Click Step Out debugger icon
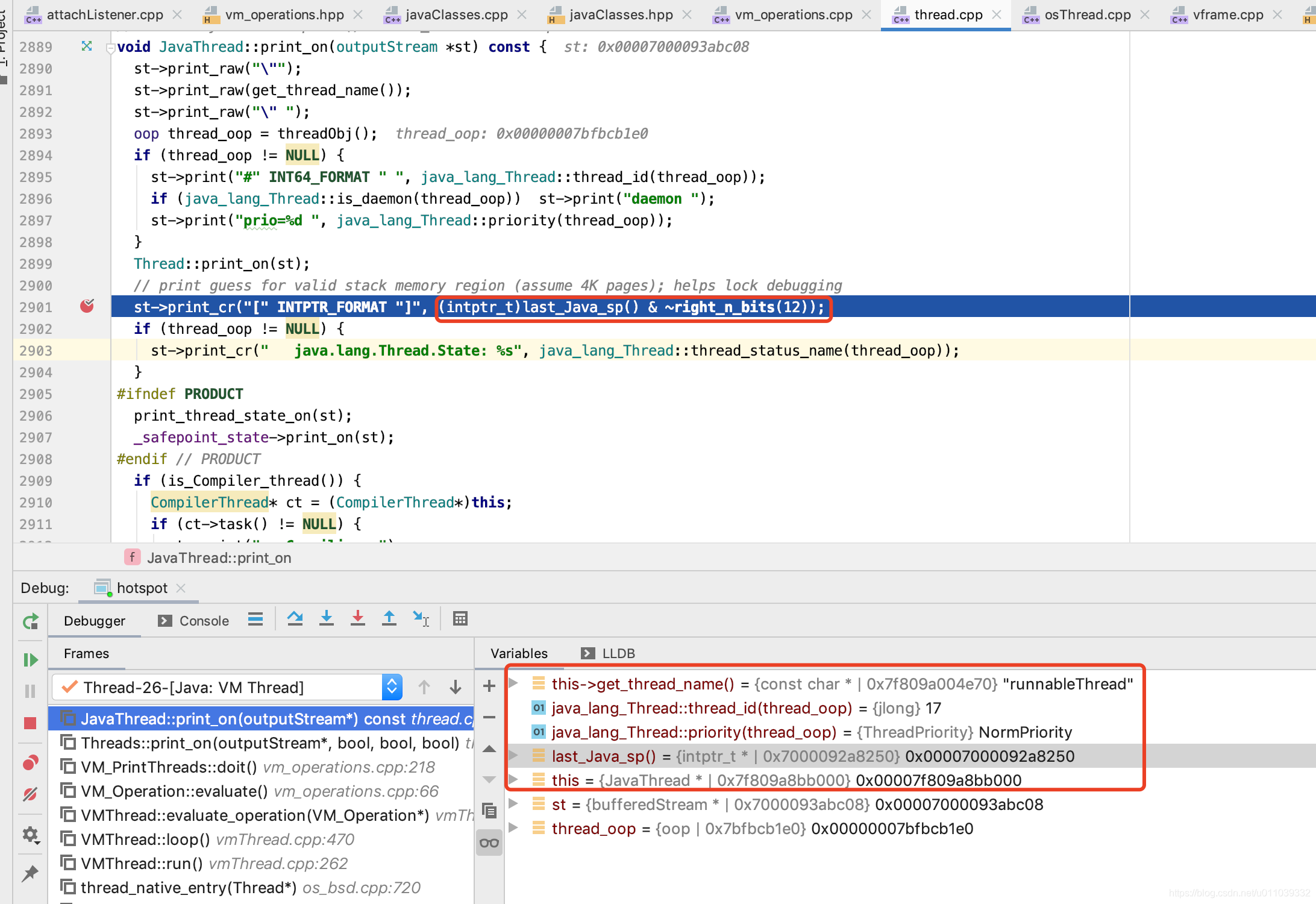 click(x=389, y=619)
